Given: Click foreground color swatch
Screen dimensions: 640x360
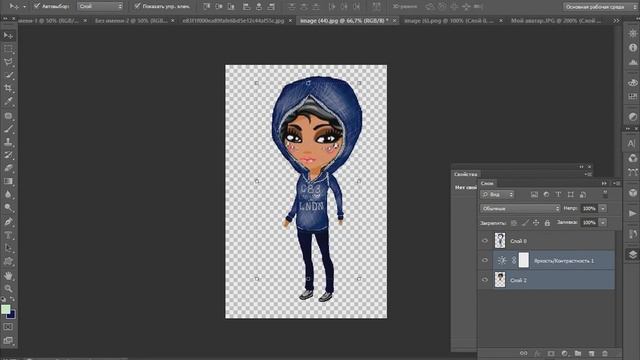Looking at the screenshot, I should click(x=5, y=309).
